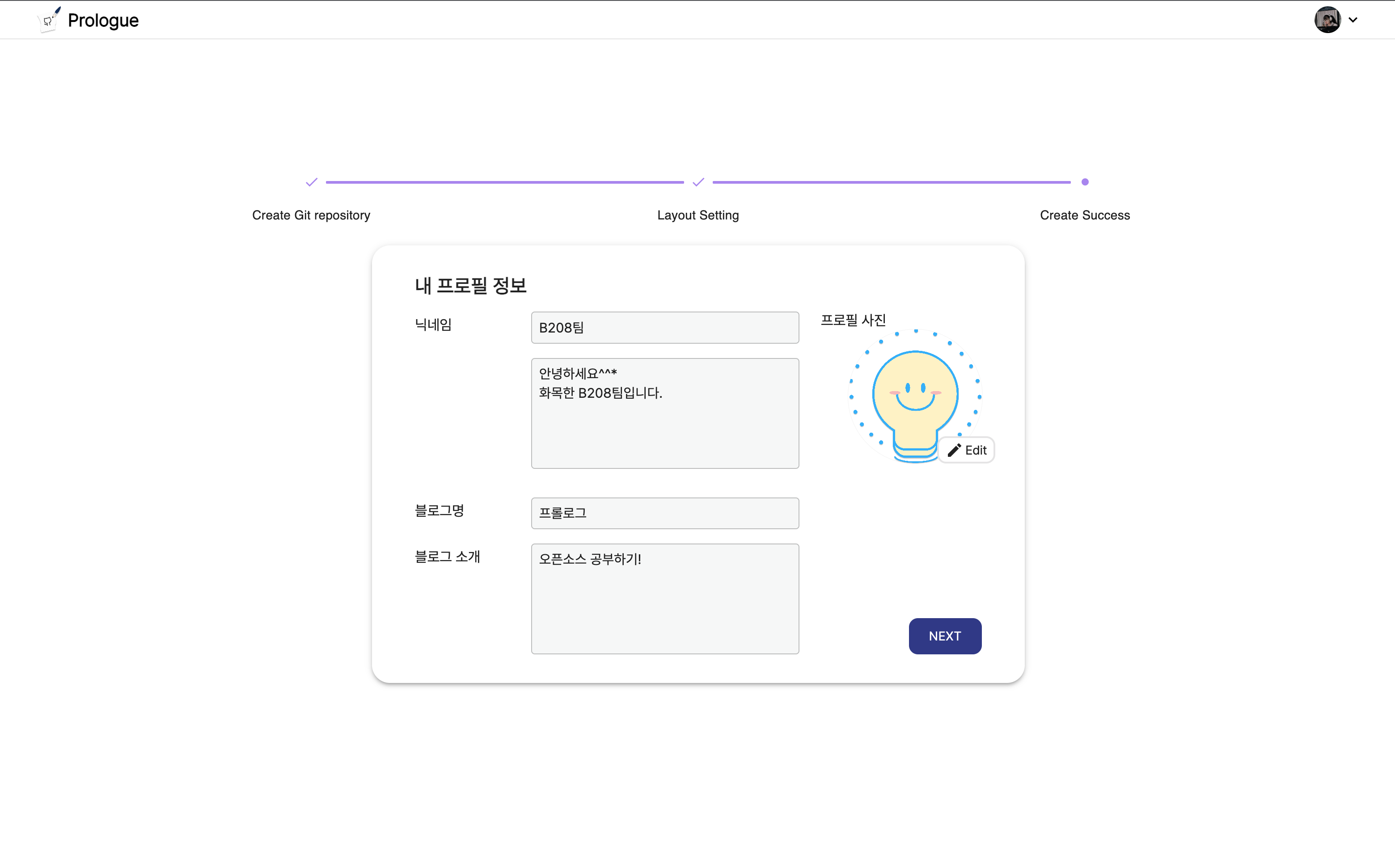Select the Layout Setting step label
The height and width of the screenshot is (868, 1395).
pos(698,215)
